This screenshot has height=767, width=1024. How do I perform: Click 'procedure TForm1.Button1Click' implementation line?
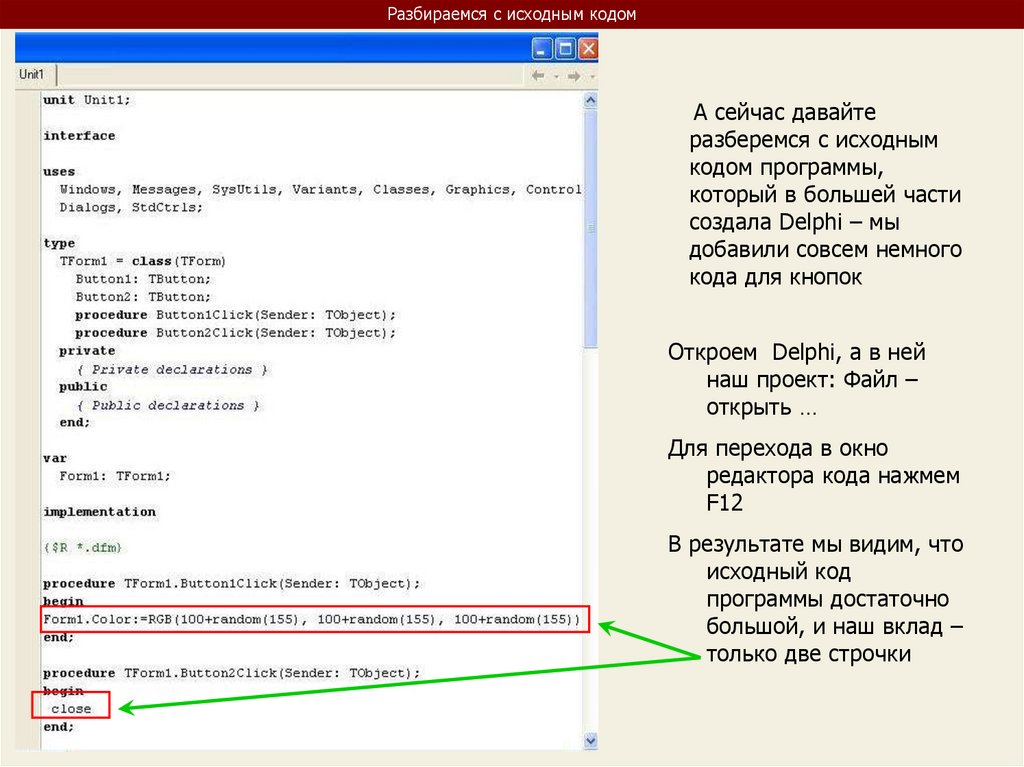click(232, 583)
